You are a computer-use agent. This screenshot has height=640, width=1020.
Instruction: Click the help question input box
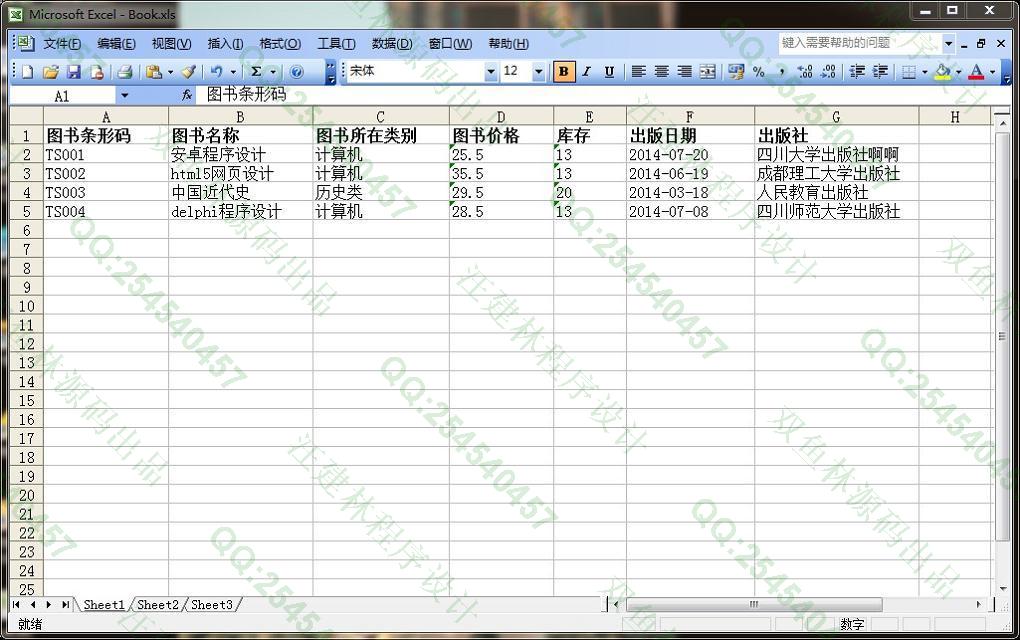coord(859,43)
